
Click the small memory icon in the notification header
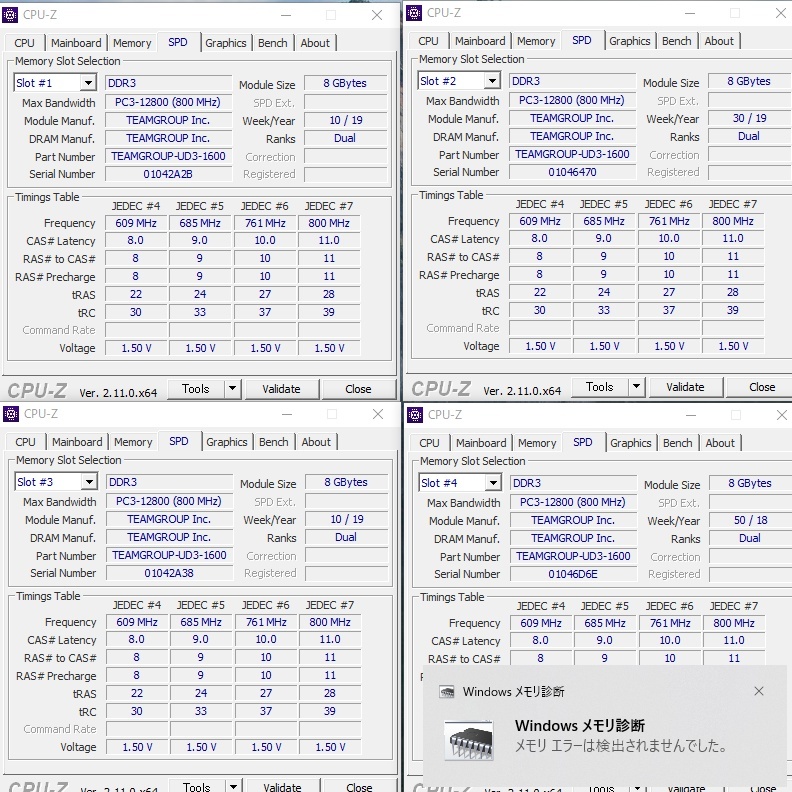447,691
